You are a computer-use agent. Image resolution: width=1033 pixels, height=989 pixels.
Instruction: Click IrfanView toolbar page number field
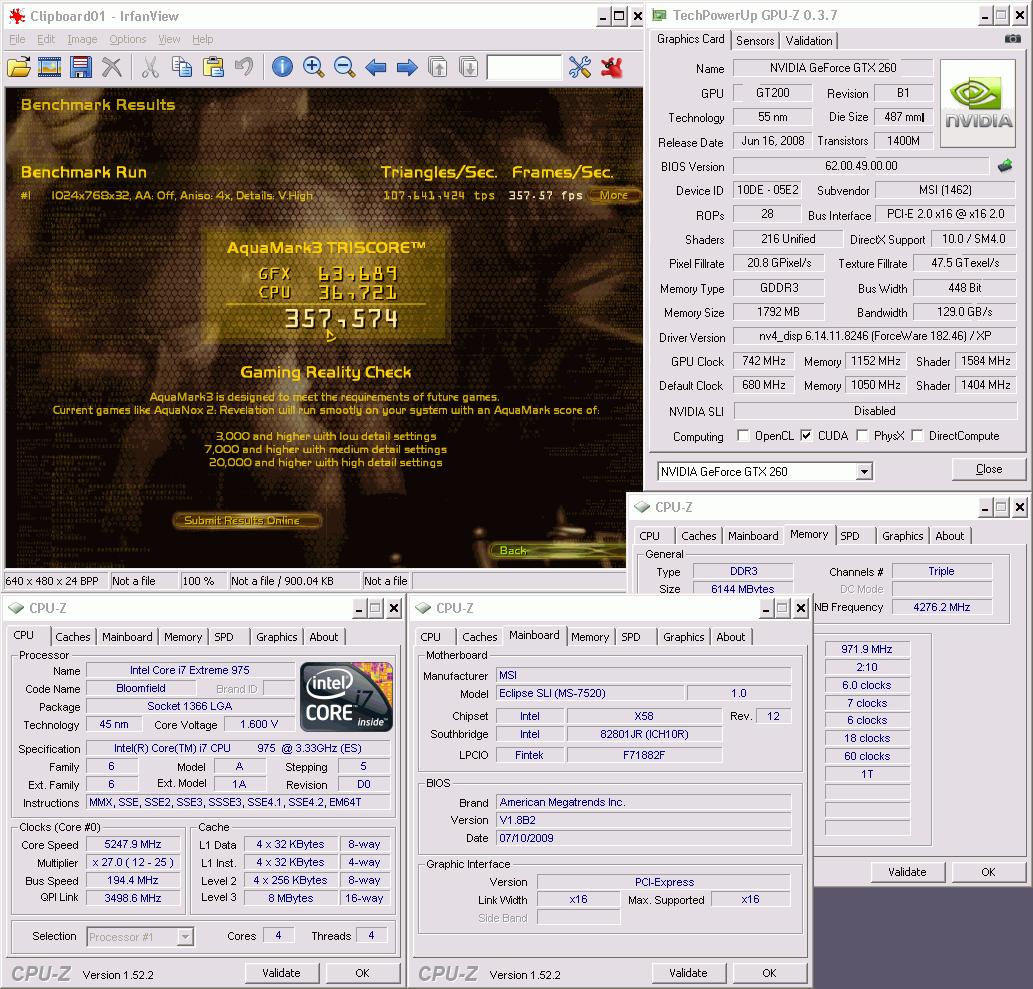coord(524,67)
